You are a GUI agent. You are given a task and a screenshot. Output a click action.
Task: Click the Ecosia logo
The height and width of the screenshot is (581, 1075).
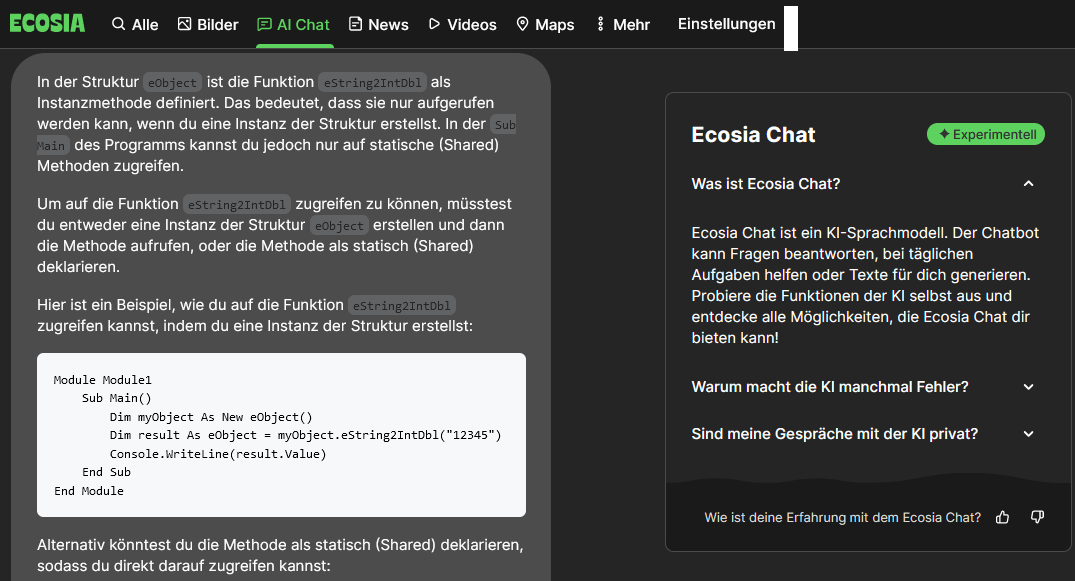coord(47,24)
